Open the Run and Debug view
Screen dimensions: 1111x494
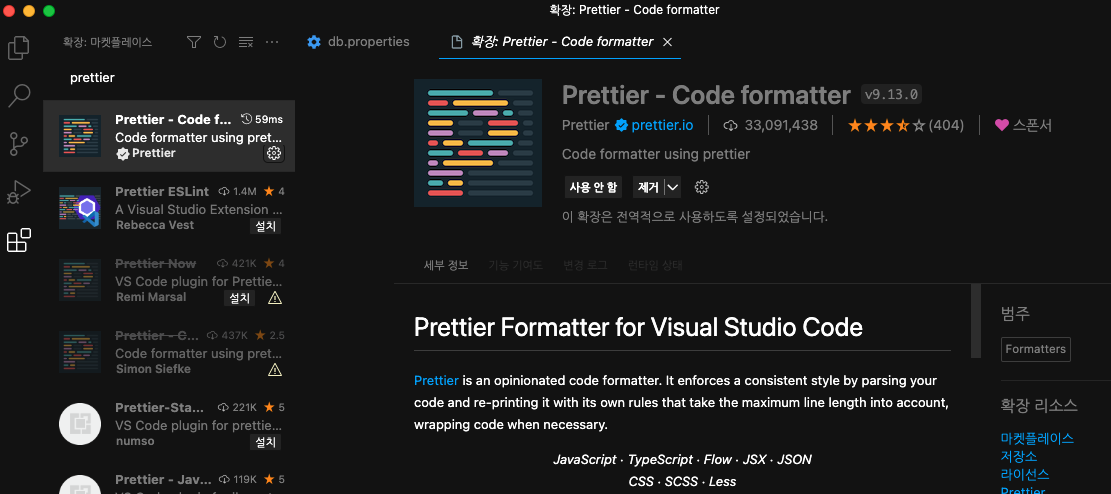(x=18, y=192)
